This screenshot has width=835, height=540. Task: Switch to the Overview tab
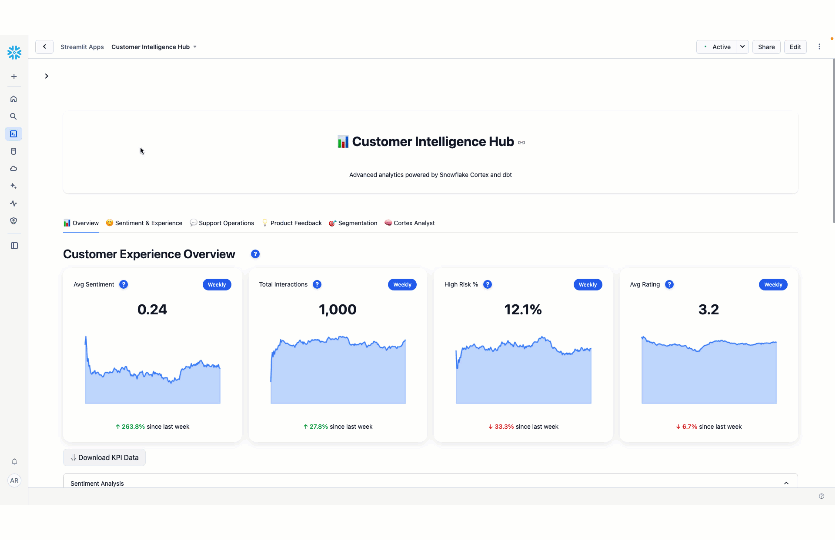81,223
